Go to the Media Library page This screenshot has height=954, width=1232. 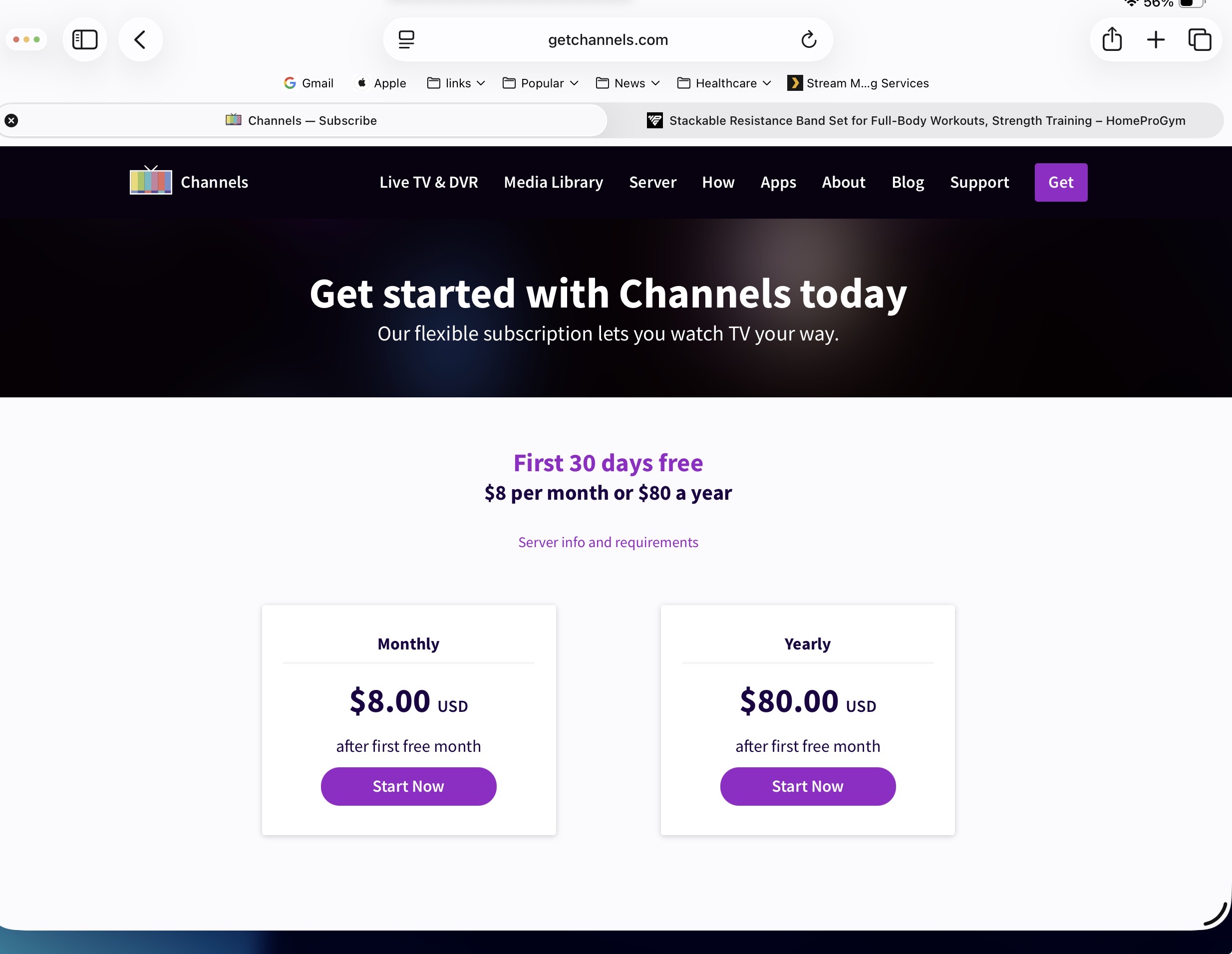(554, 182)
